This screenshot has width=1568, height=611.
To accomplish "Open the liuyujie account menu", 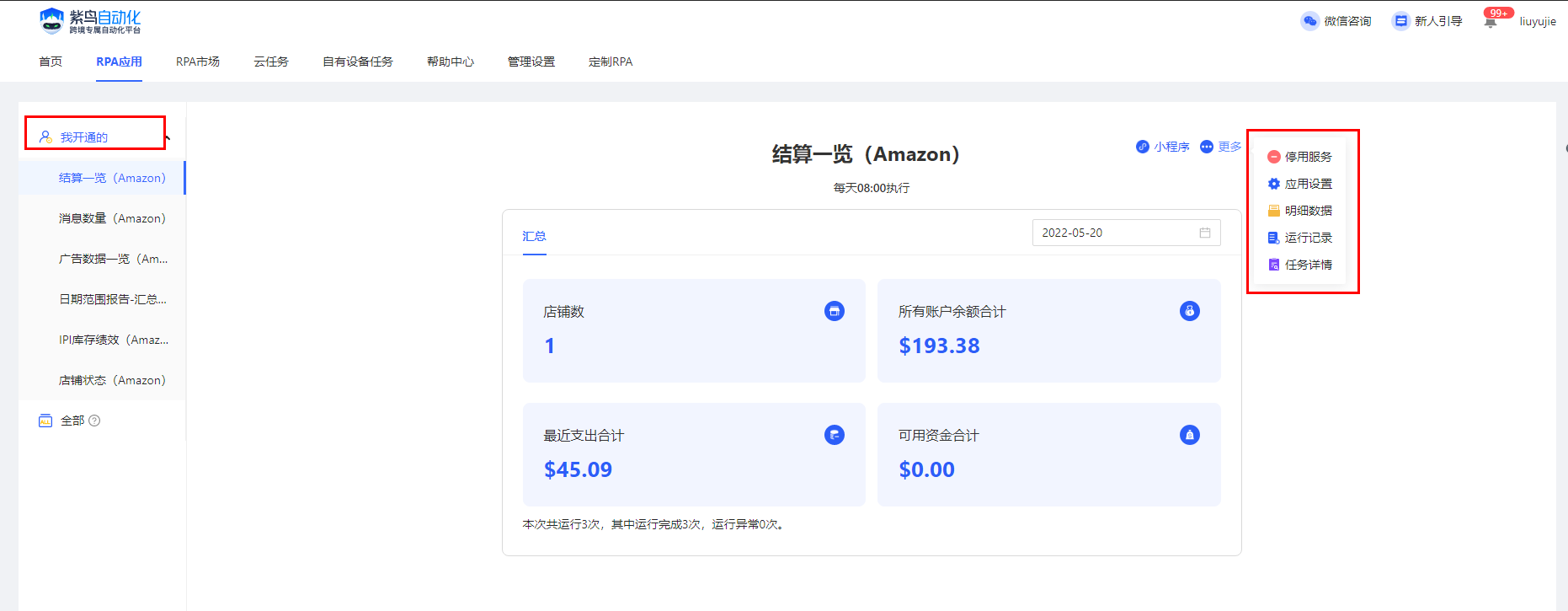I will point(1538,22).
